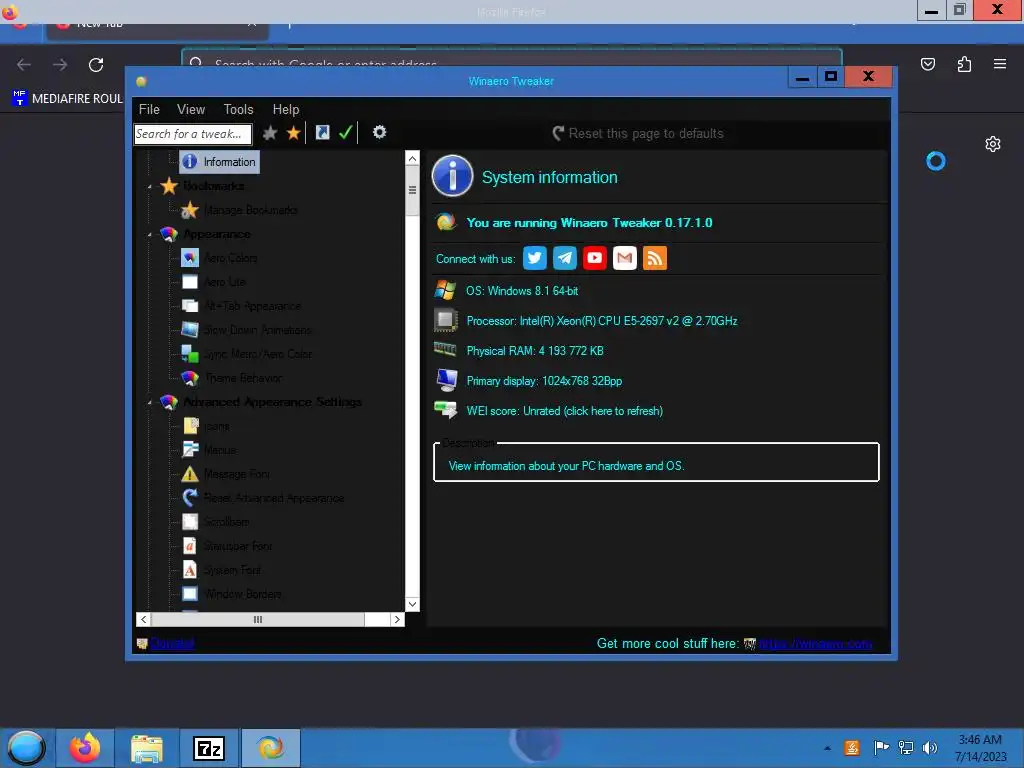The height and width of the screenshot is (768, 1024).
Task: Collapse the Appearance tree node
Action: 150,234
